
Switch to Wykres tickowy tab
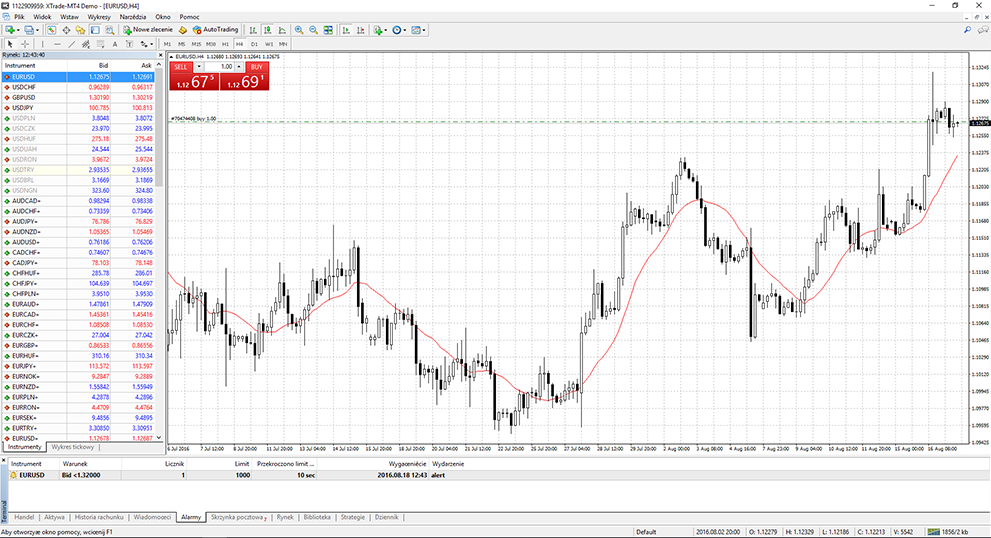pos(73,447)
